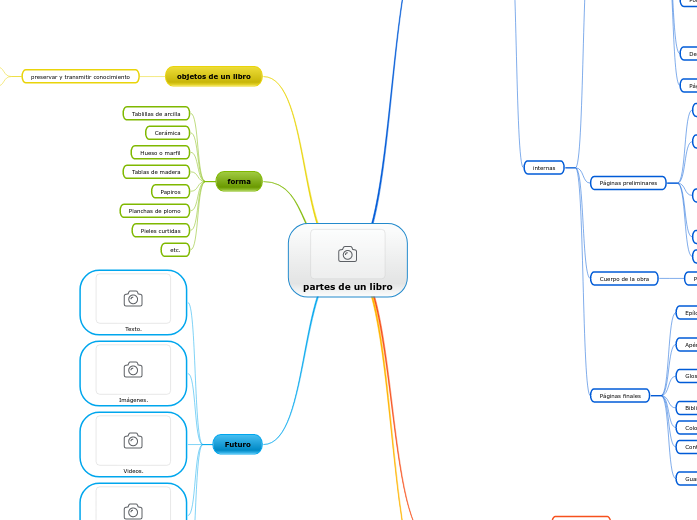
Task: Click the 'Pieles curtidas' node
Action: click(x=160, y=230)
